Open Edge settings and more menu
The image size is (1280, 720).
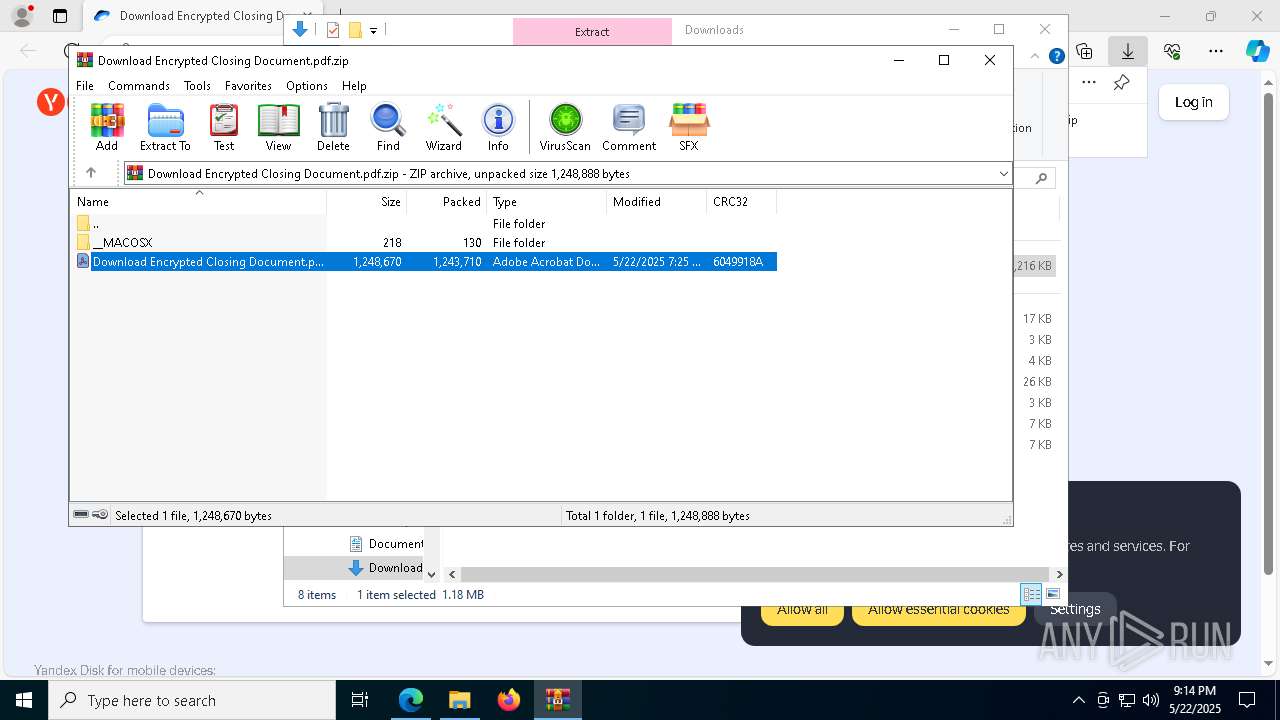(x=1216, y=51)
